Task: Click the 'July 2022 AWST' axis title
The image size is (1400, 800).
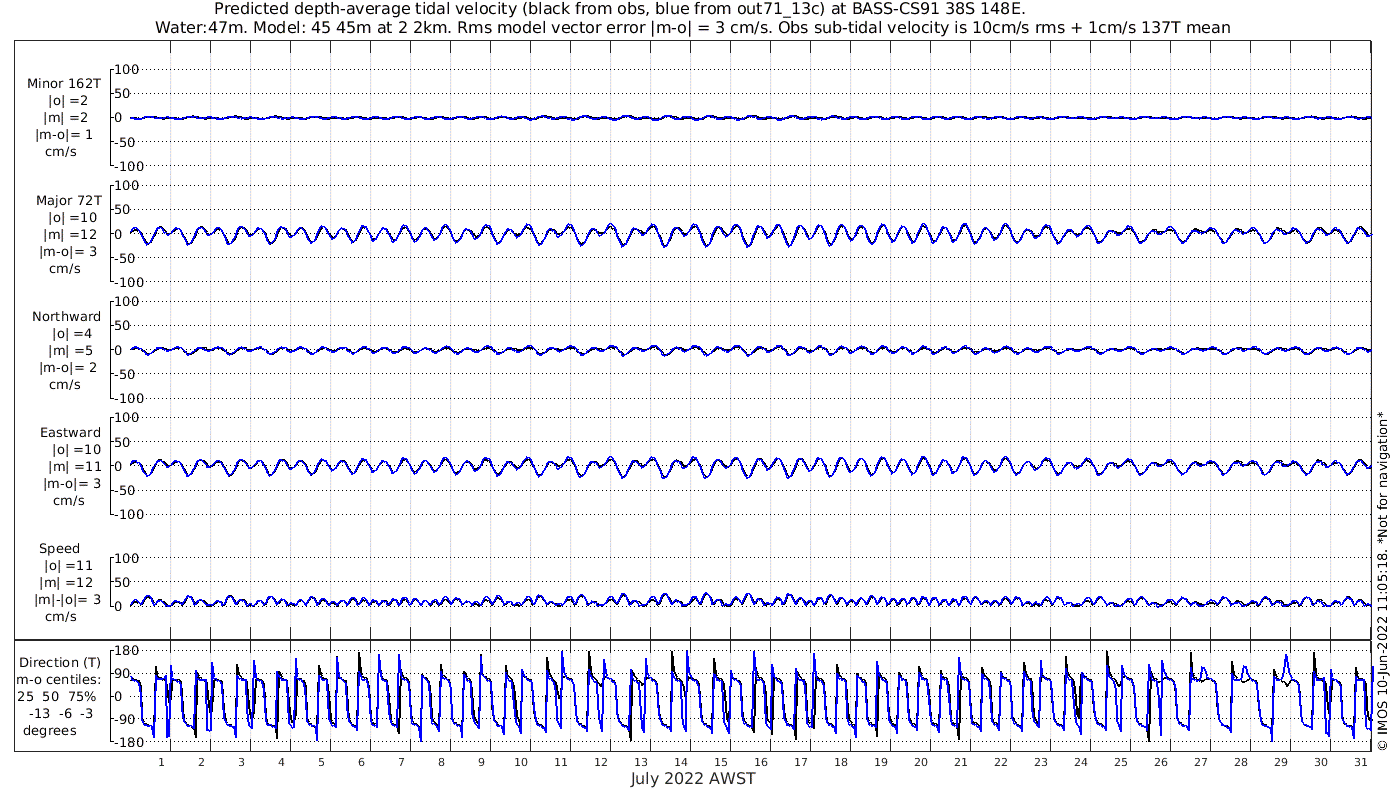Action: tap(693, 778)
